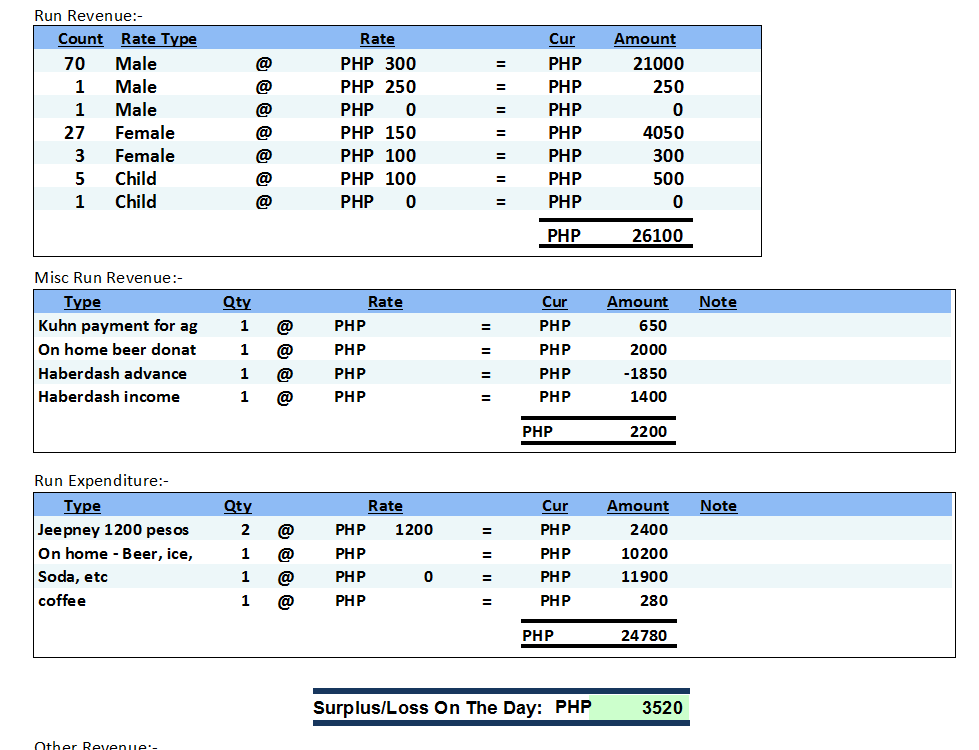Click the Run Expenditure total 24780
The width and height of the screenshot is (979, 750).
[644, 636]
